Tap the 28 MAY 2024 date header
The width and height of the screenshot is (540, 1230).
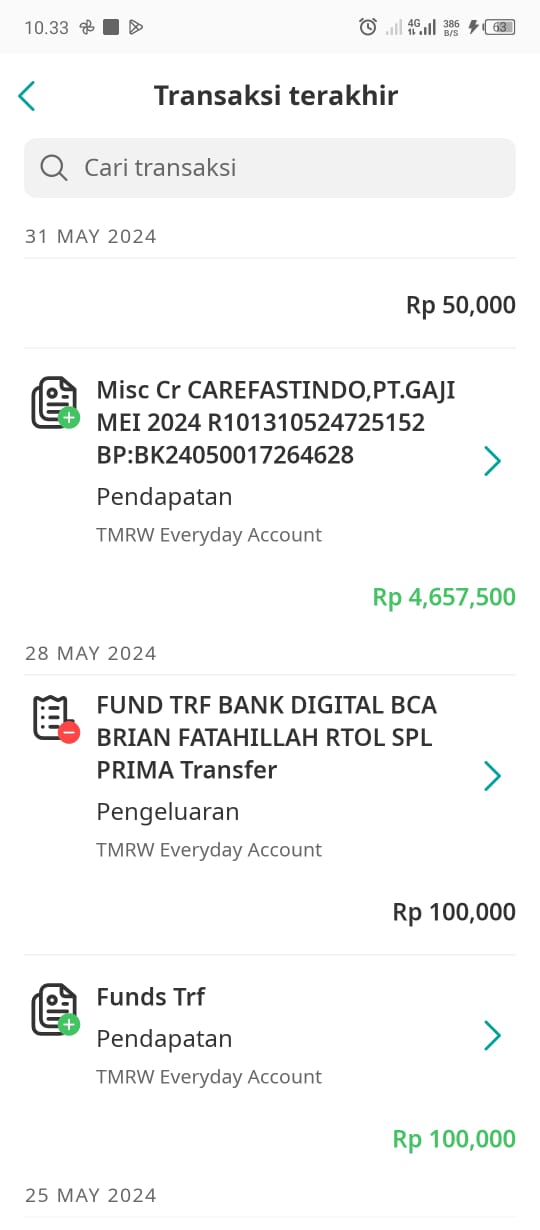[x=90, y=653]
